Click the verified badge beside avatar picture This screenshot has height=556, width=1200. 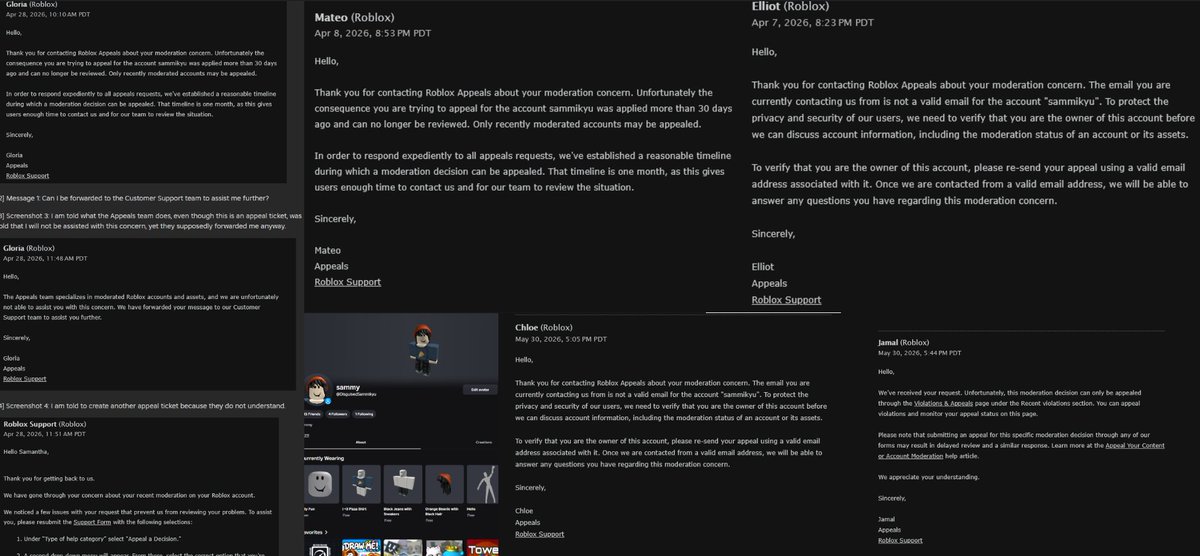click(329, 401)
